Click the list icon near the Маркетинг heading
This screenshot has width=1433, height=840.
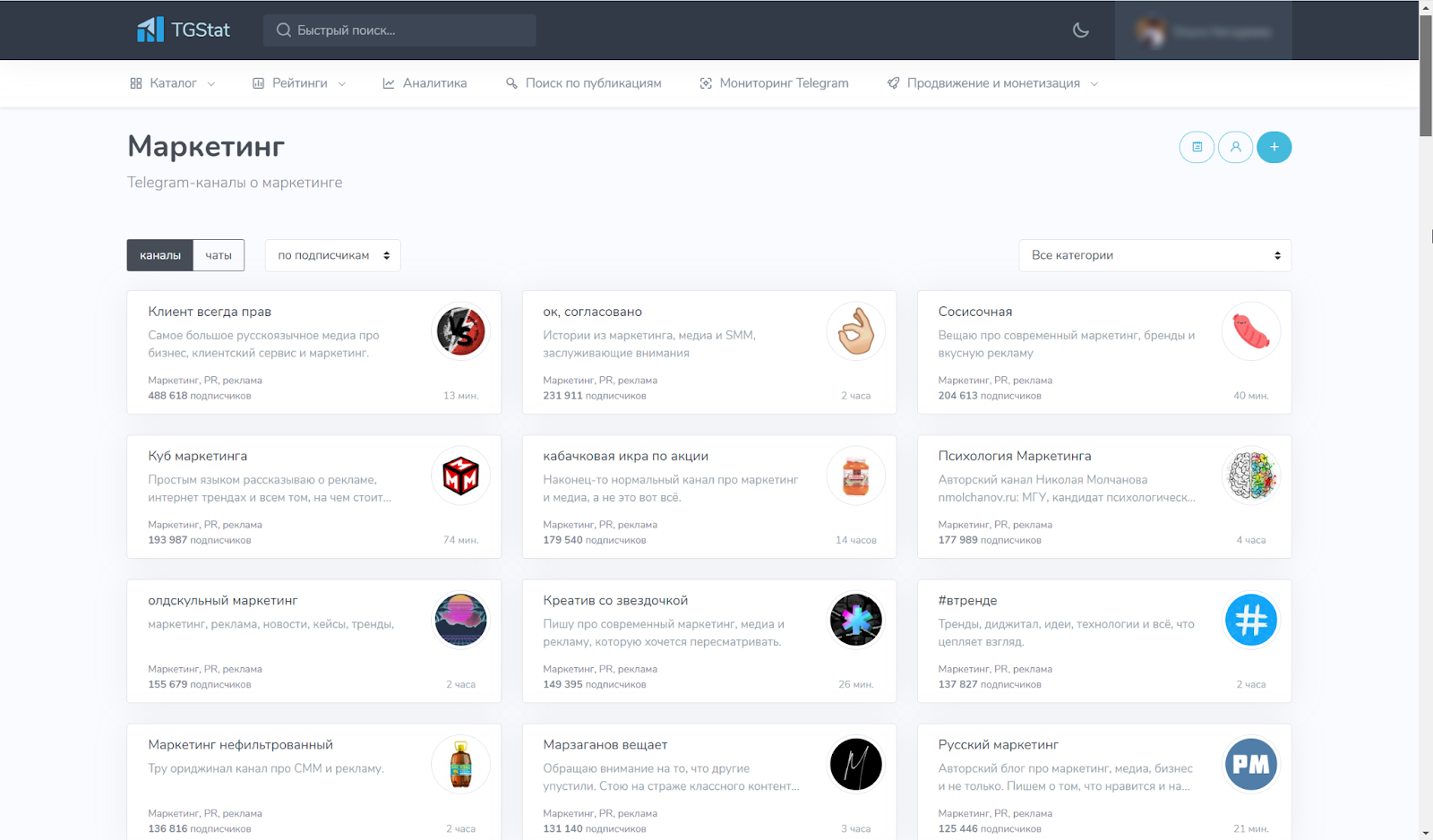[1197, 147]
